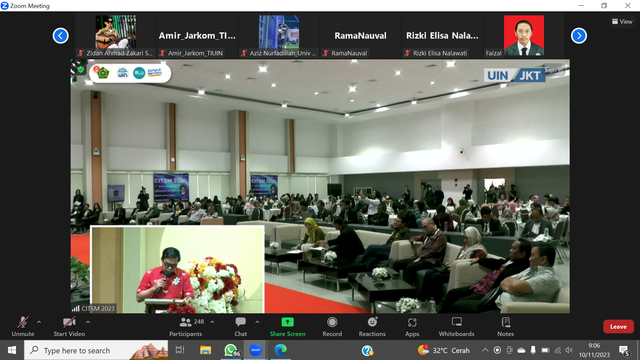This screenshot has height=360, width=640.
Task: Click the microphone tray icon
Action: click(x=533, y=350)
